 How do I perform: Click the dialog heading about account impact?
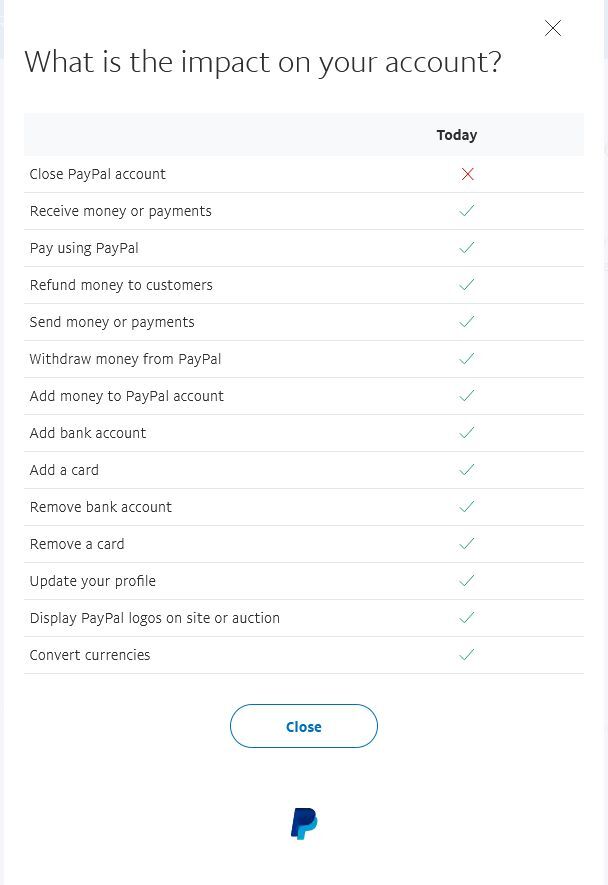pyautogui.click(x=263, y=63)
